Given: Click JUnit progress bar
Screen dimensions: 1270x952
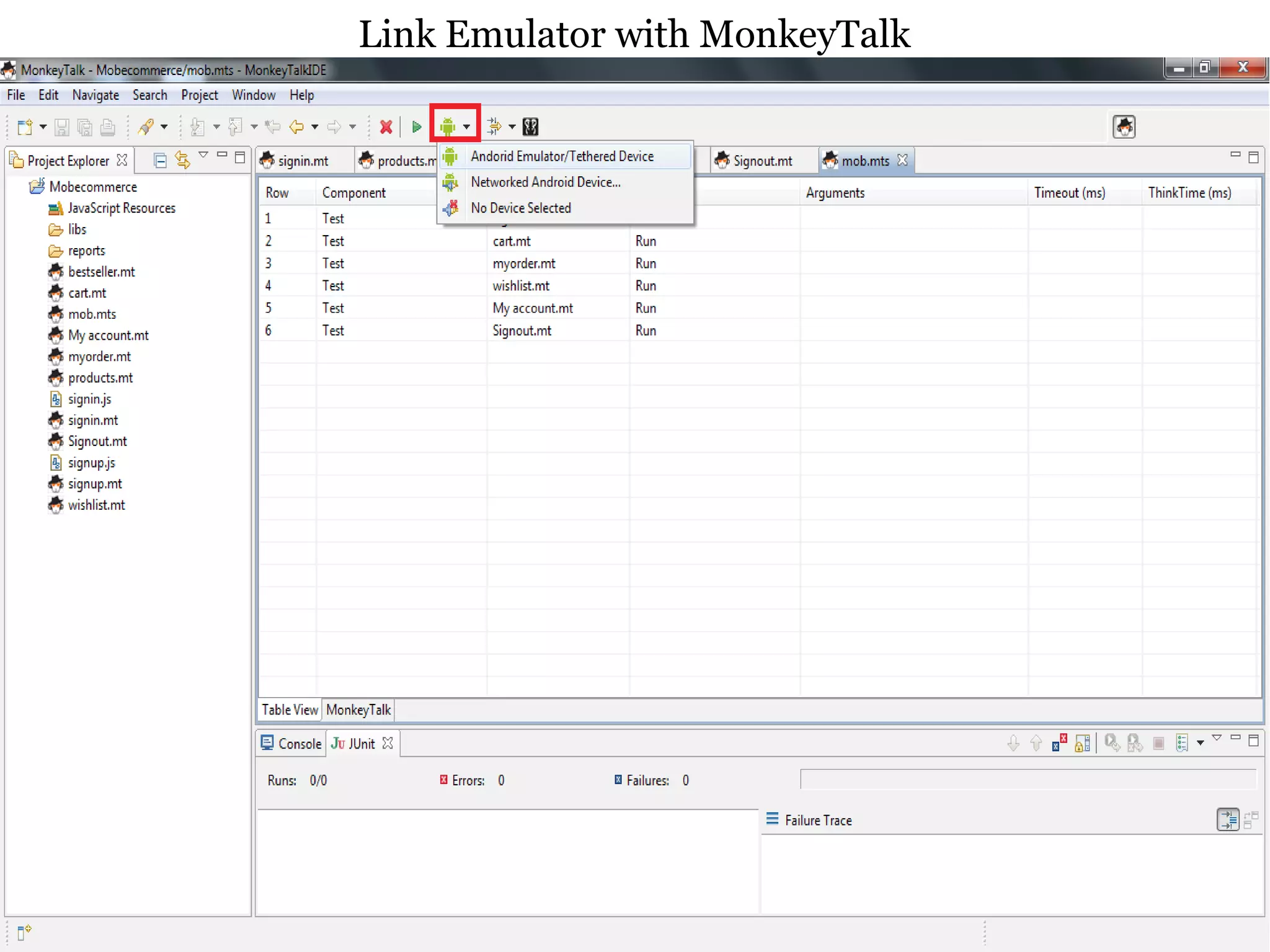Looking at the screenshot, I should click(1028, 780).
